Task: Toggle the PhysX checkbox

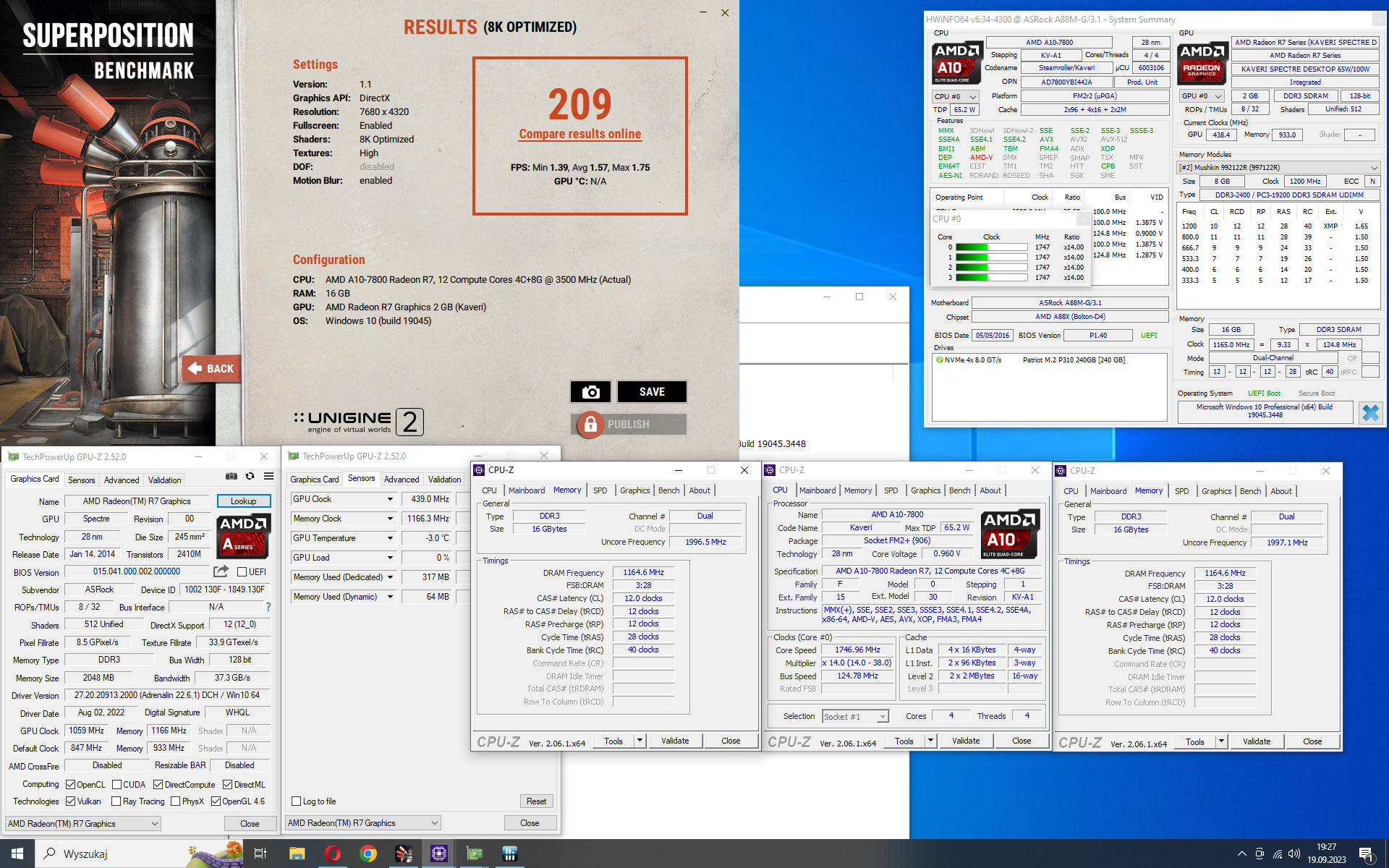Action: pyautogui.click(x=175, y=801)
